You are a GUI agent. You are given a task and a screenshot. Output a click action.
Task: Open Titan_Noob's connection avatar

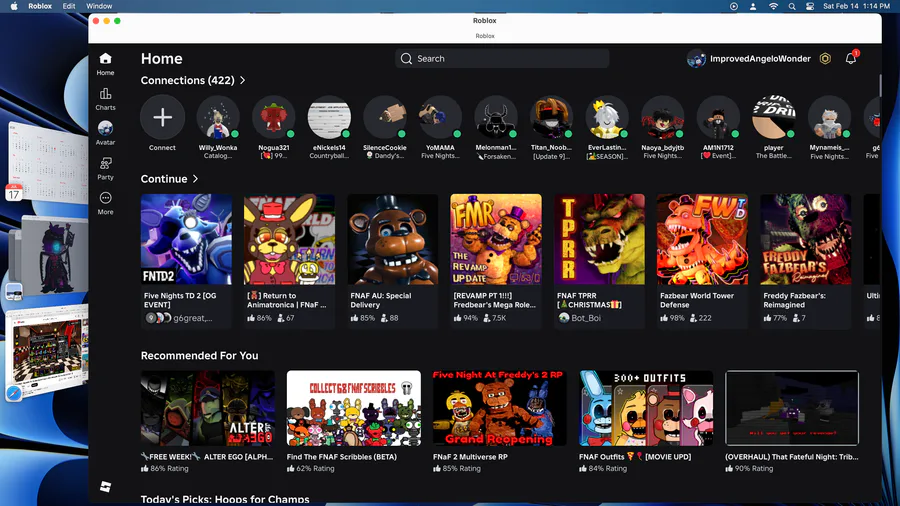click(x=551, y=117)
